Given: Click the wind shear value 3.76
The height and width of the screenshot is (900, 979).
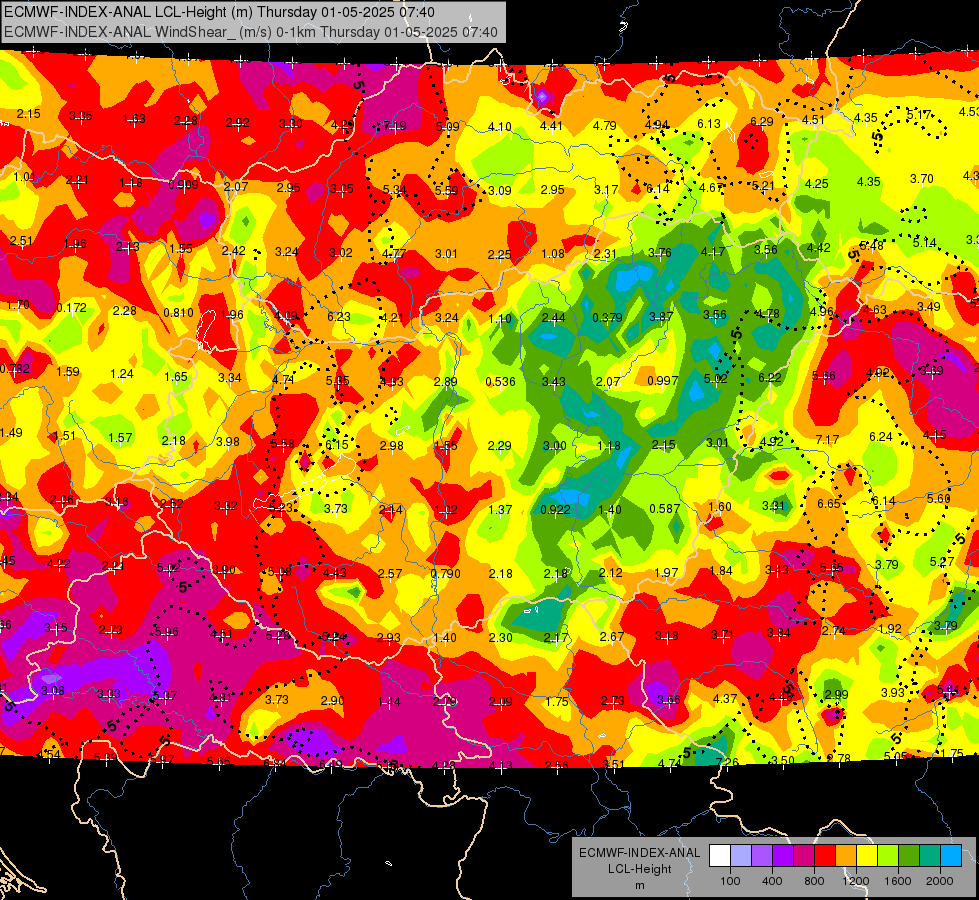Looking at the screenshot, I should tap(660, 252).
